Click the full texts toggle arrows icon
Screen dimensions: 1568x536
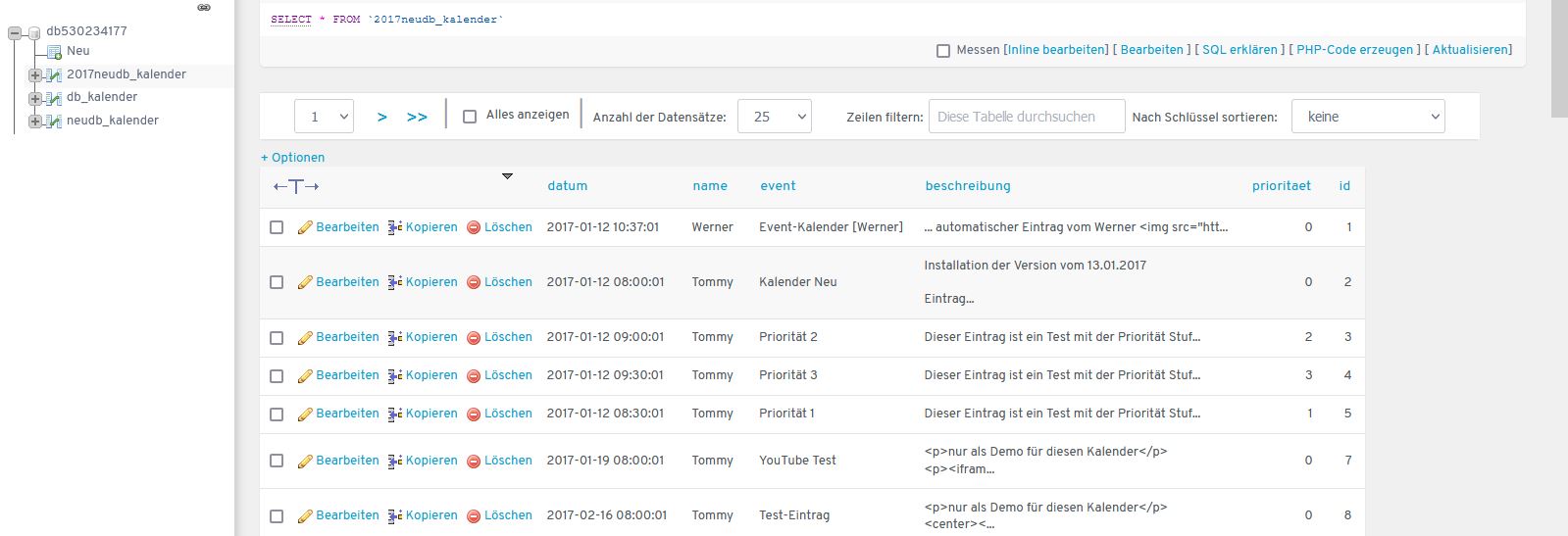[296, 186]
